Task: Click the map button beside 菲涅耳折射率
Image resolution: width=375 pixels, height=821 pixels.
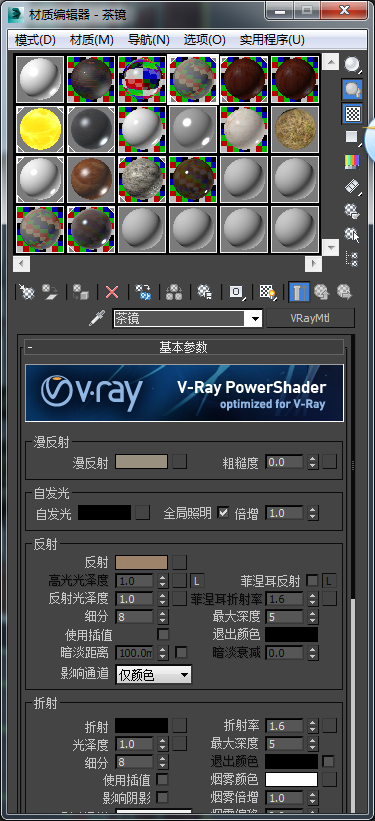Action: coord(329,598)
